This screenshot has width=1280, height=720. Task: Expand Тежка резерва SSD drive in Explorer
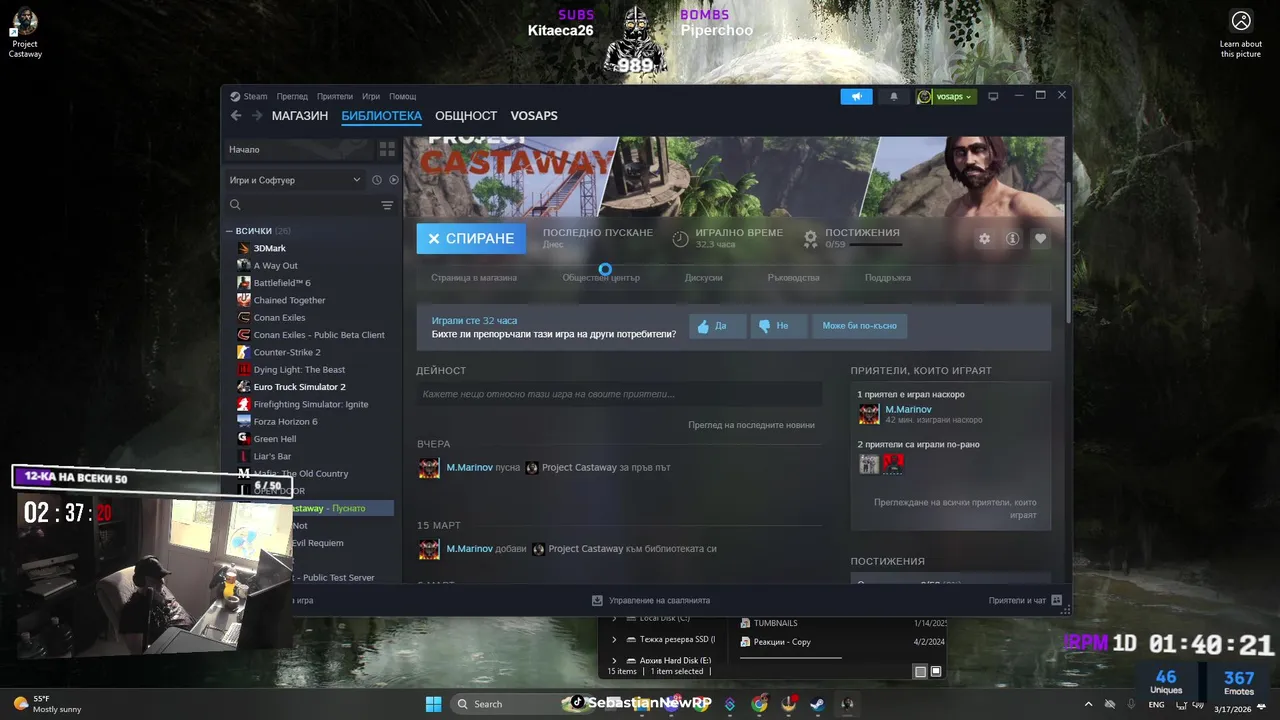(x=614, y=639)
